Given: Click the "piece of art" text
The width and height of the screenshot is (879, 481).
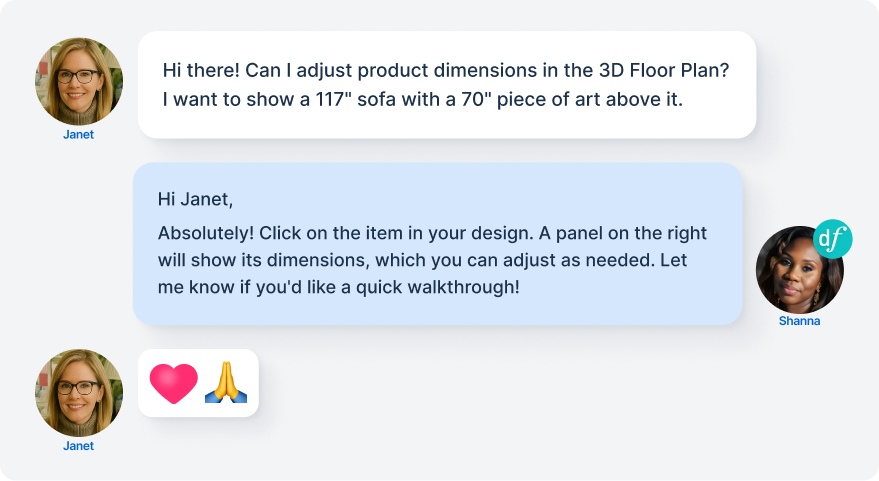Looking at the screenshot, I should [551, 100].
